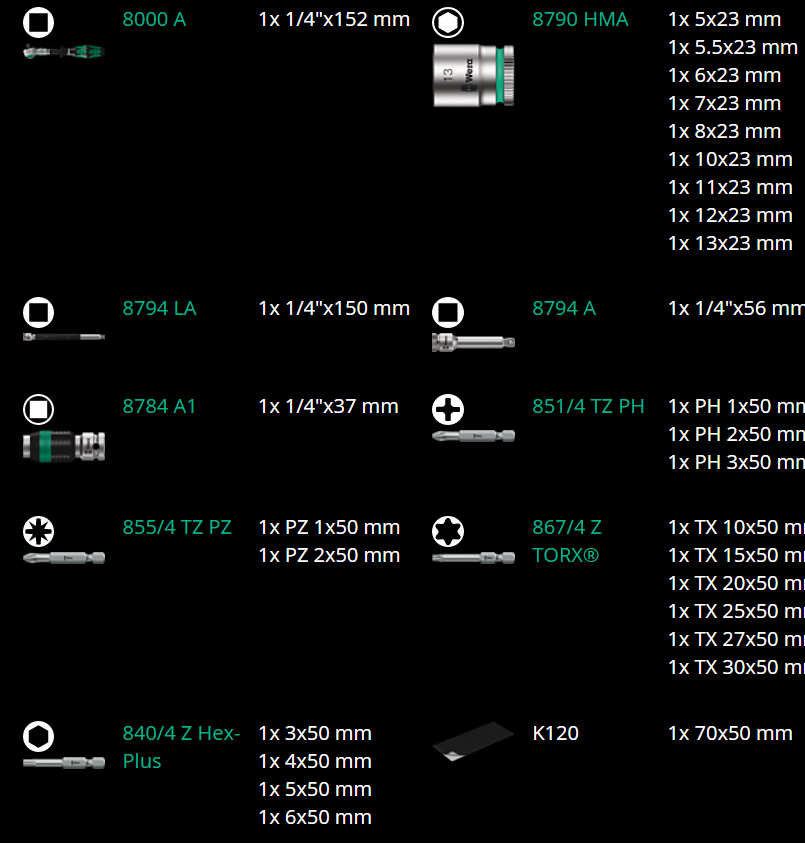The image size is (805, 844).
Task: Select the 1x 70x50 mm label size
Action: pos(730,734)
